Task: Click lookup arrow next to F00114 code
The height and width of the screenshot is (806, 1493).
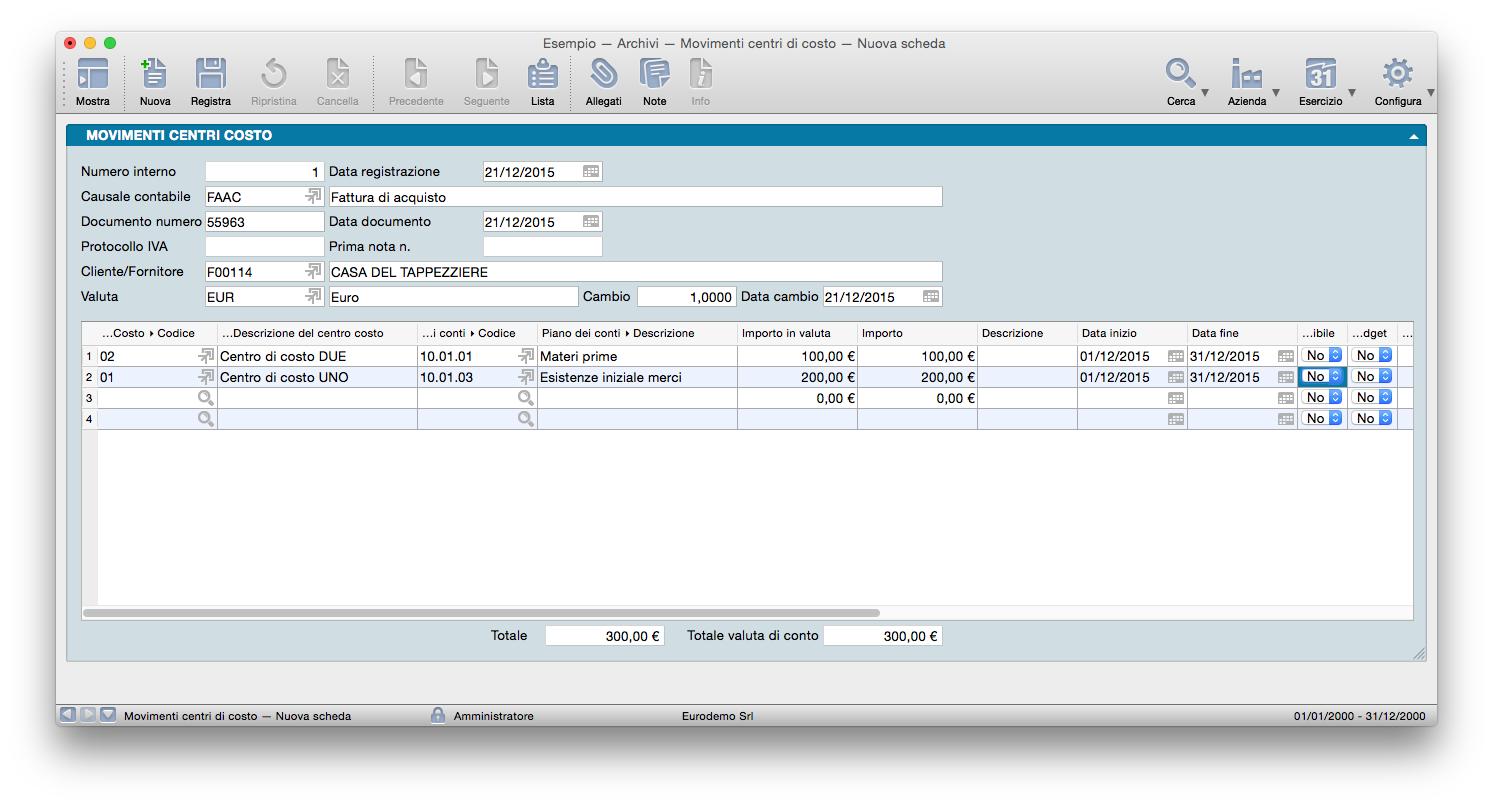Action: coord(313,272)
